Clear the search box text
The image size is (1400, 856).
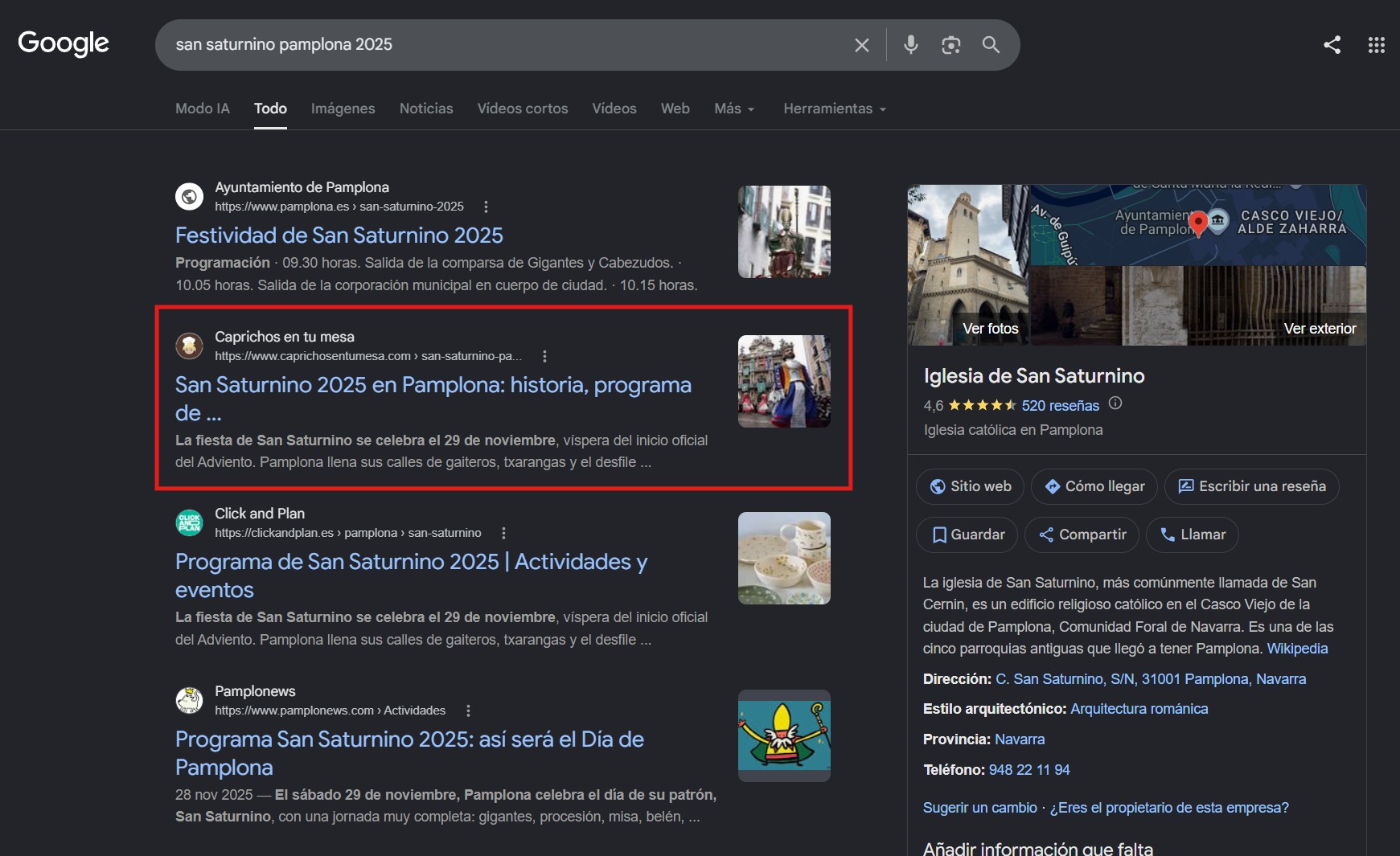tap(861, 45)
